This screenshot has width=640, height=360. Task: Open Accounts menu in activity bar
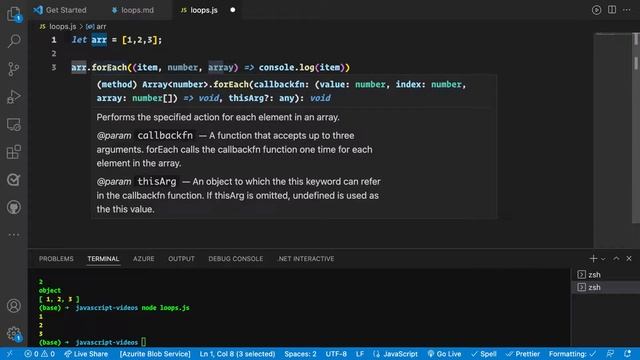pos(14,306)
